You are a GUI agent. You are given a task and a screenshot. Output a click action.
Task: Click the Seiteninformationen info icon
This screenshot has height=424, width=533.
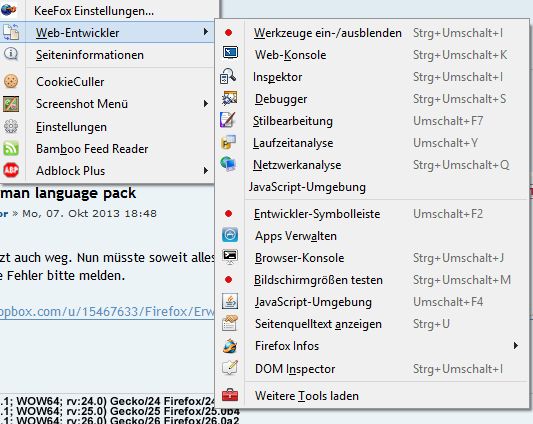coord(11,54)
